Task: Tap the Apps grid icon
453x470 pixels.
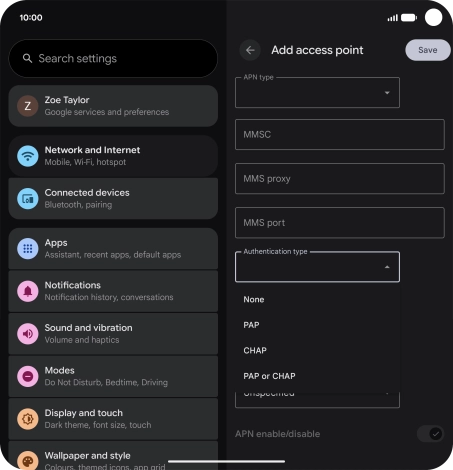Action: click(x=28, y=249)
